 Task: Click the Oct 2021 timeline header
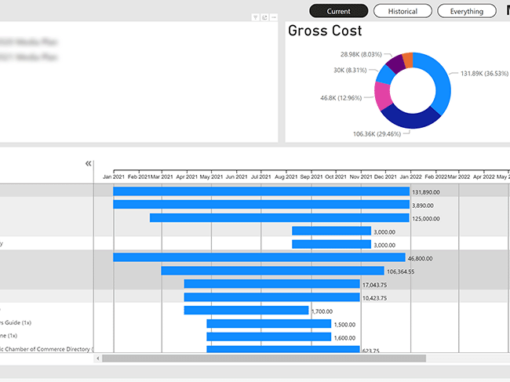click(336, 177)
